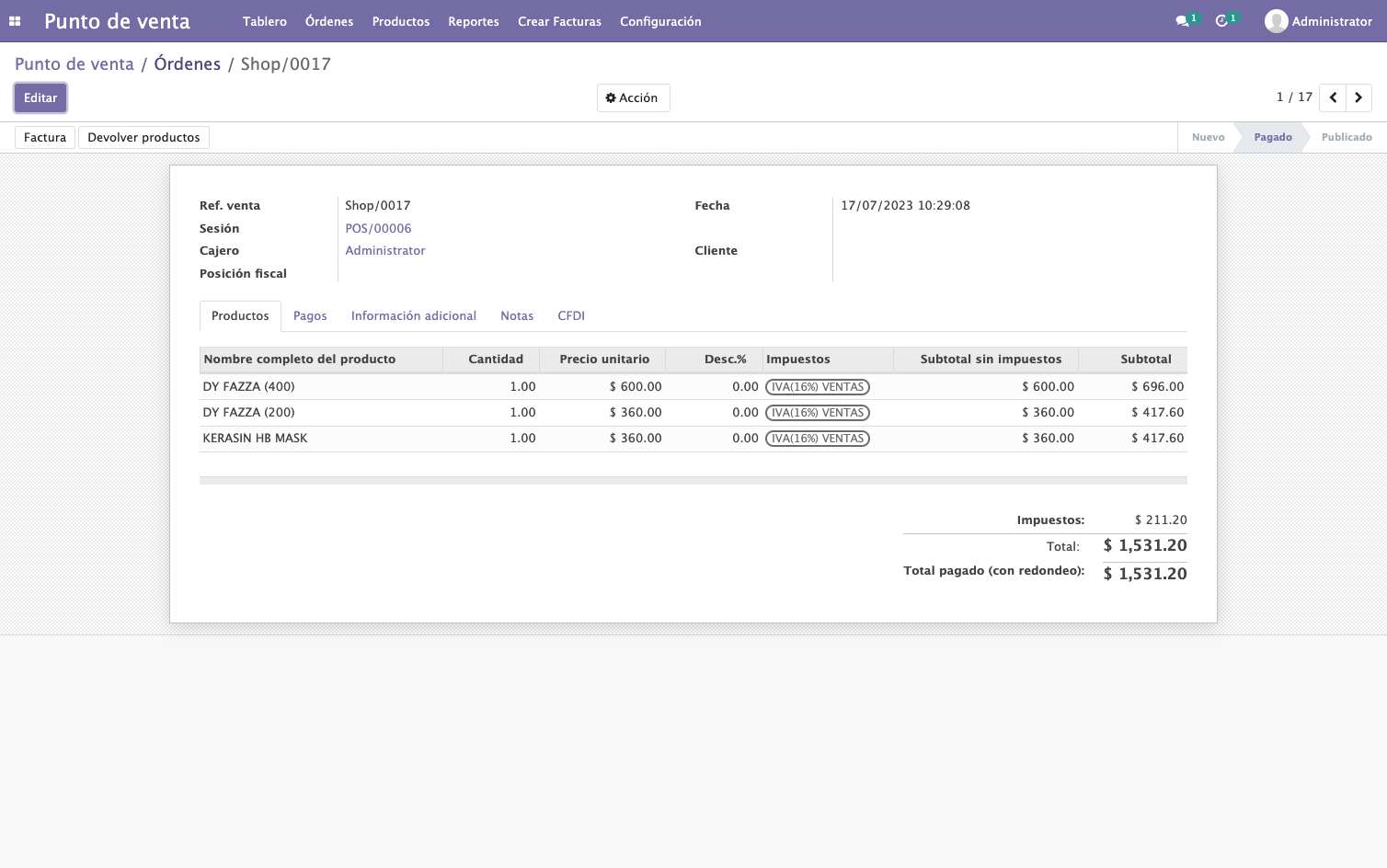
Task: Select the Productos tab in the form
Action: (240, 316)
